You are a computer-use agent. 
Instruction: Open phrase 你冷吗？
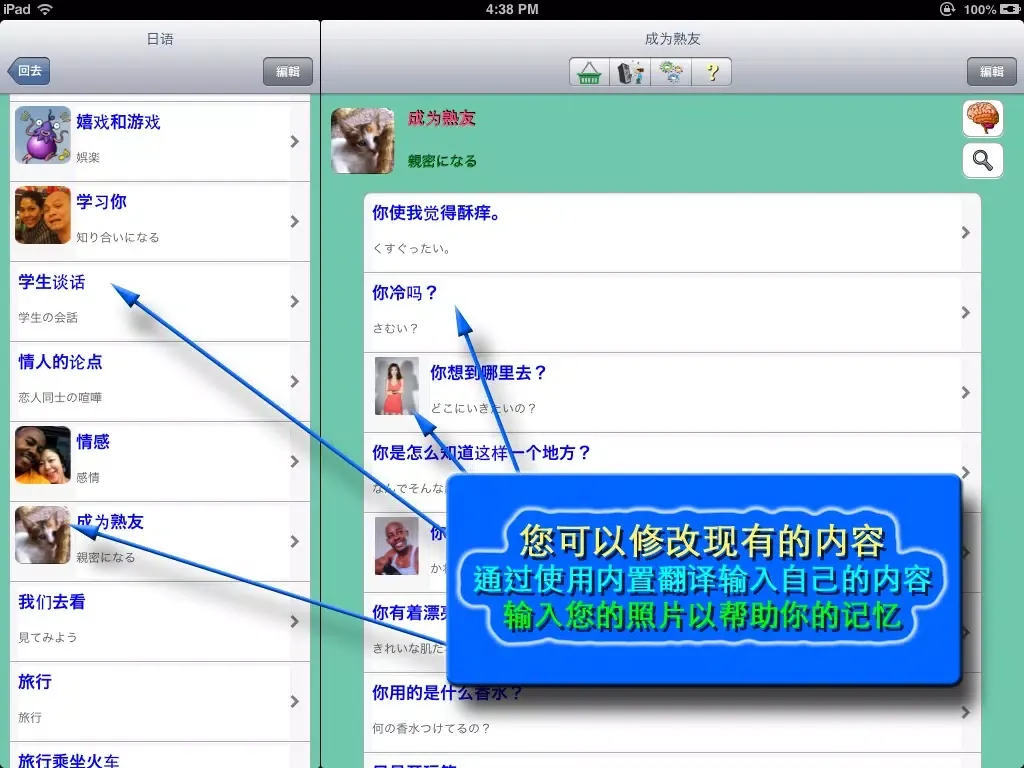pos(672,313)
